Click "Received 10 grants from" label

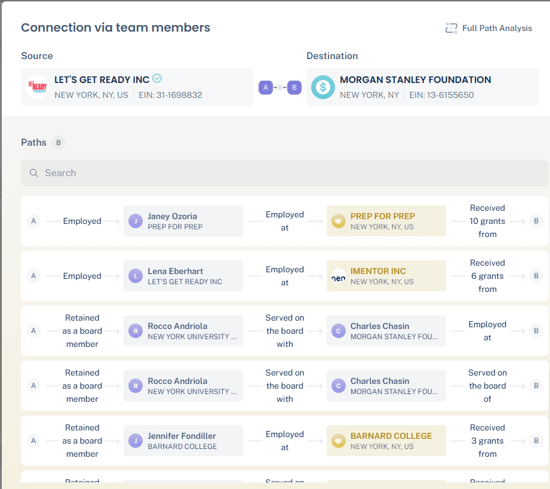pos(487,221)
